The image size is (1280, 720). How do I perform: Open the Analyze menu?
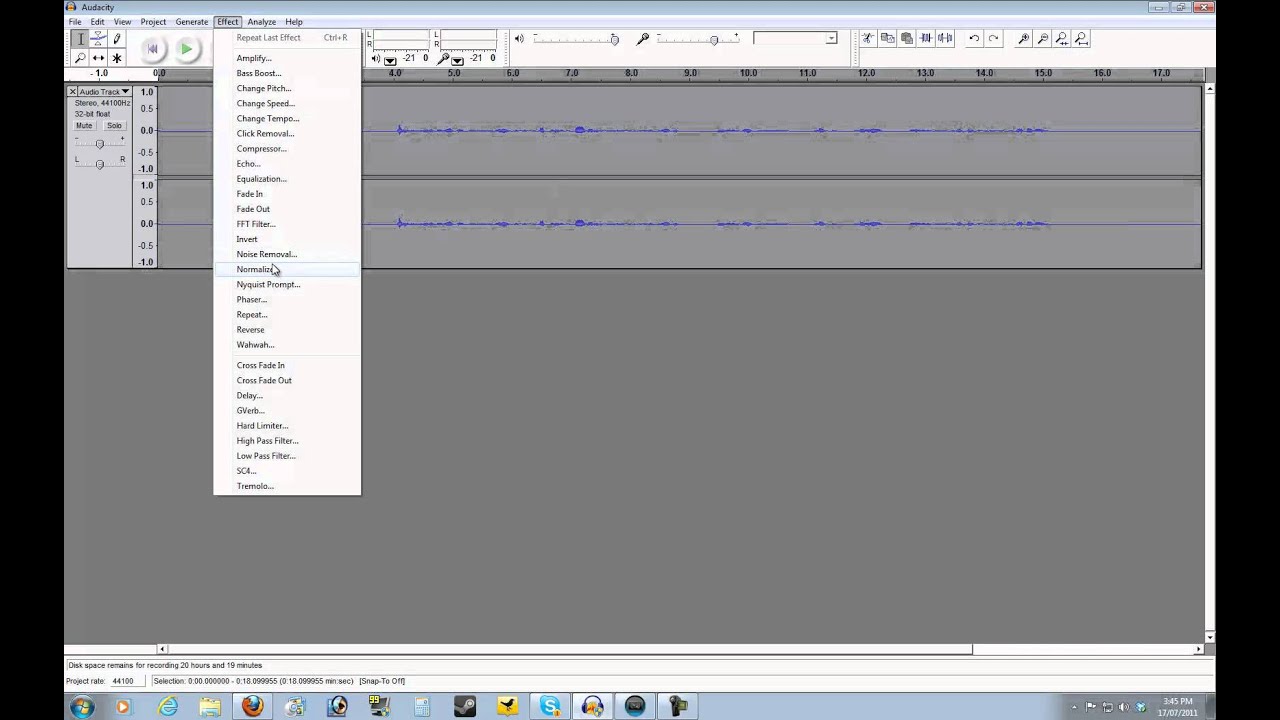[261, 22]
